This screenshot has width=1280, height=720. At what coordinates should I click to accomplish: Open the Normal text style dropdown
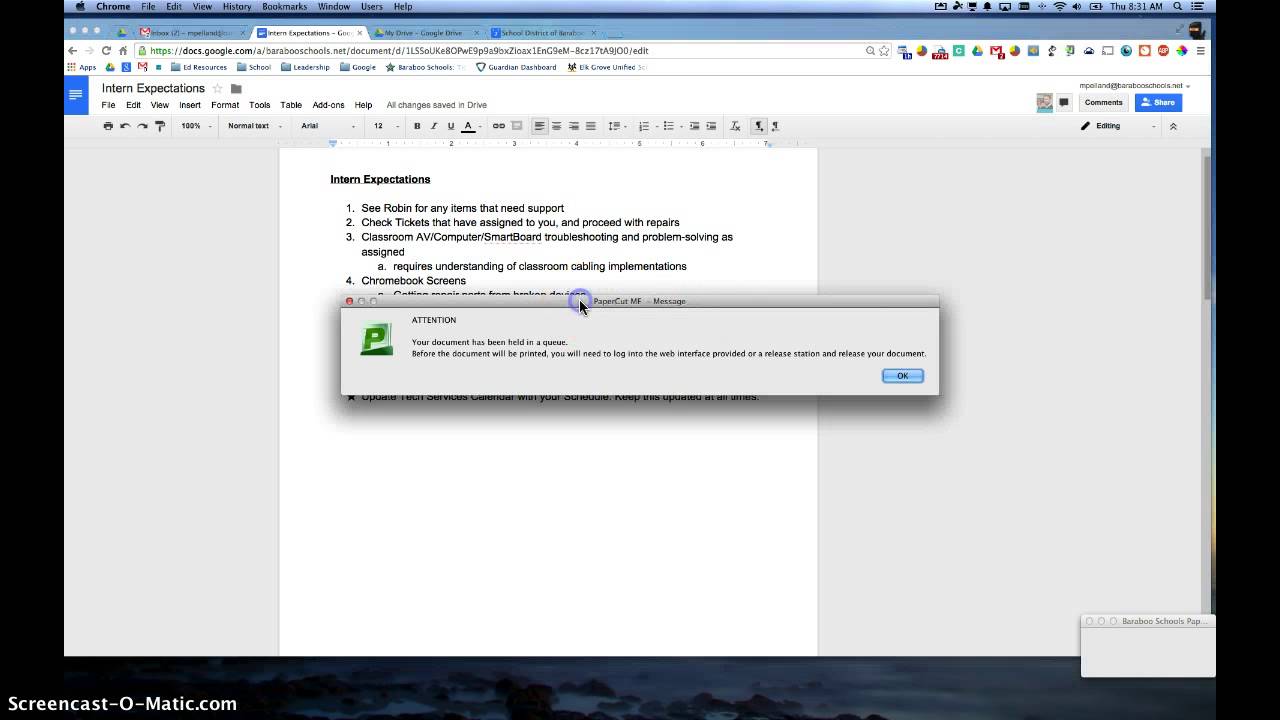[254, 126]
